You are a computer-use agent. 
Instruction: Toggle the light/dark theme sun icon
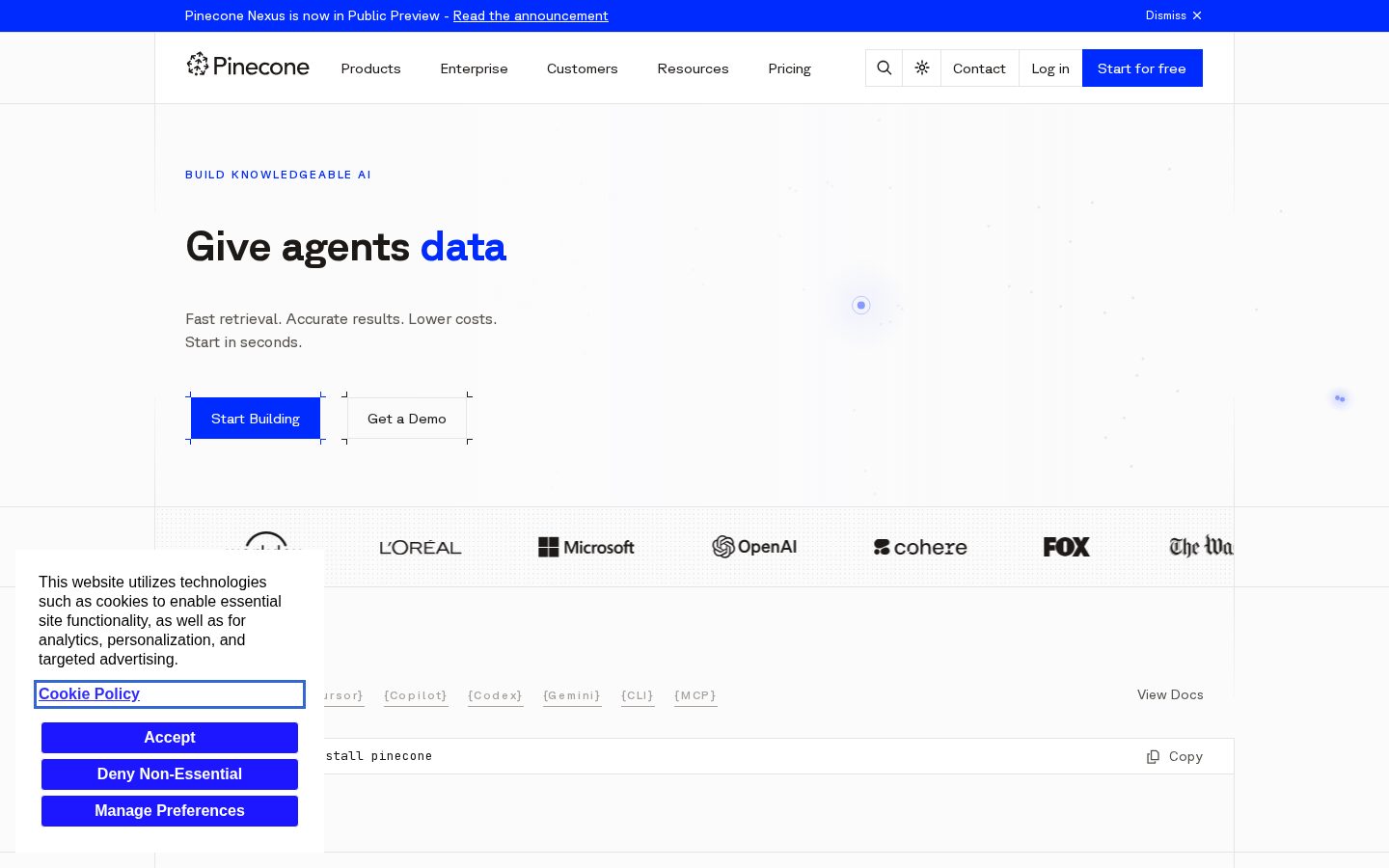922,68
